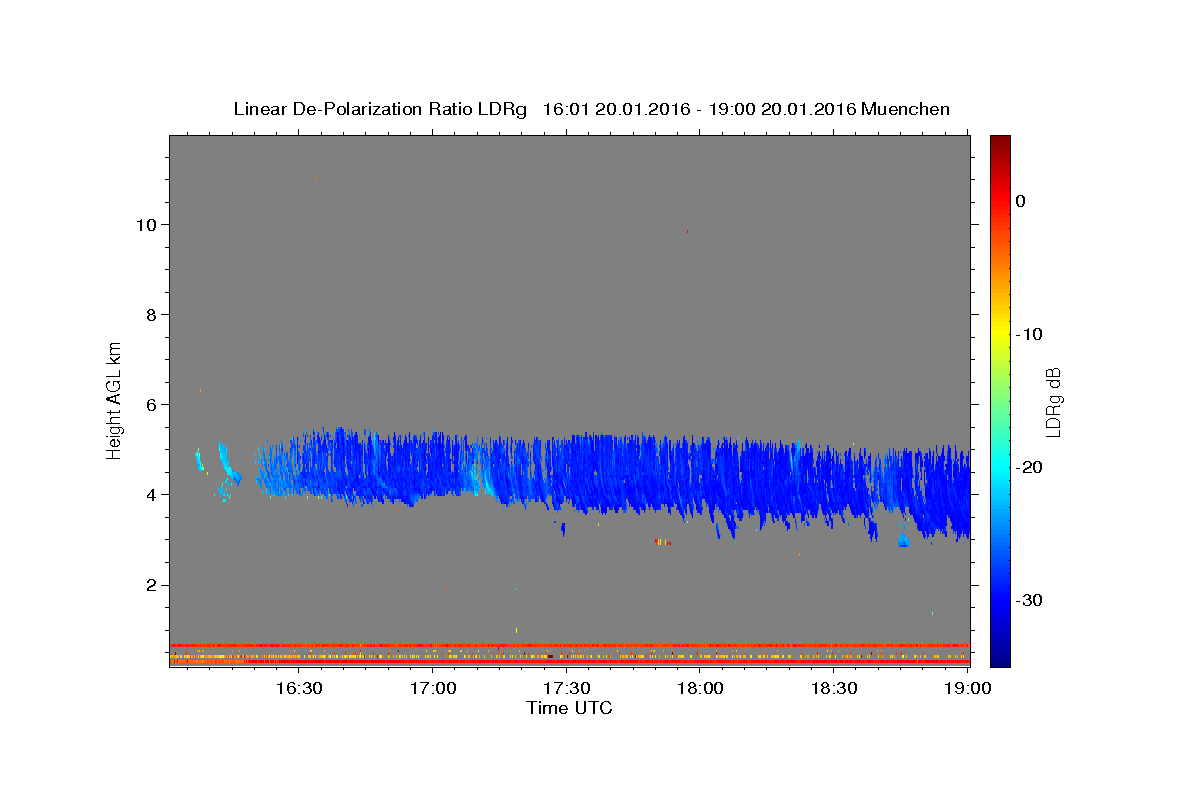Click the LDRg dB colorbar label
The image size is (1200, 800).
pyautogui.click(x=1053, y=402)
